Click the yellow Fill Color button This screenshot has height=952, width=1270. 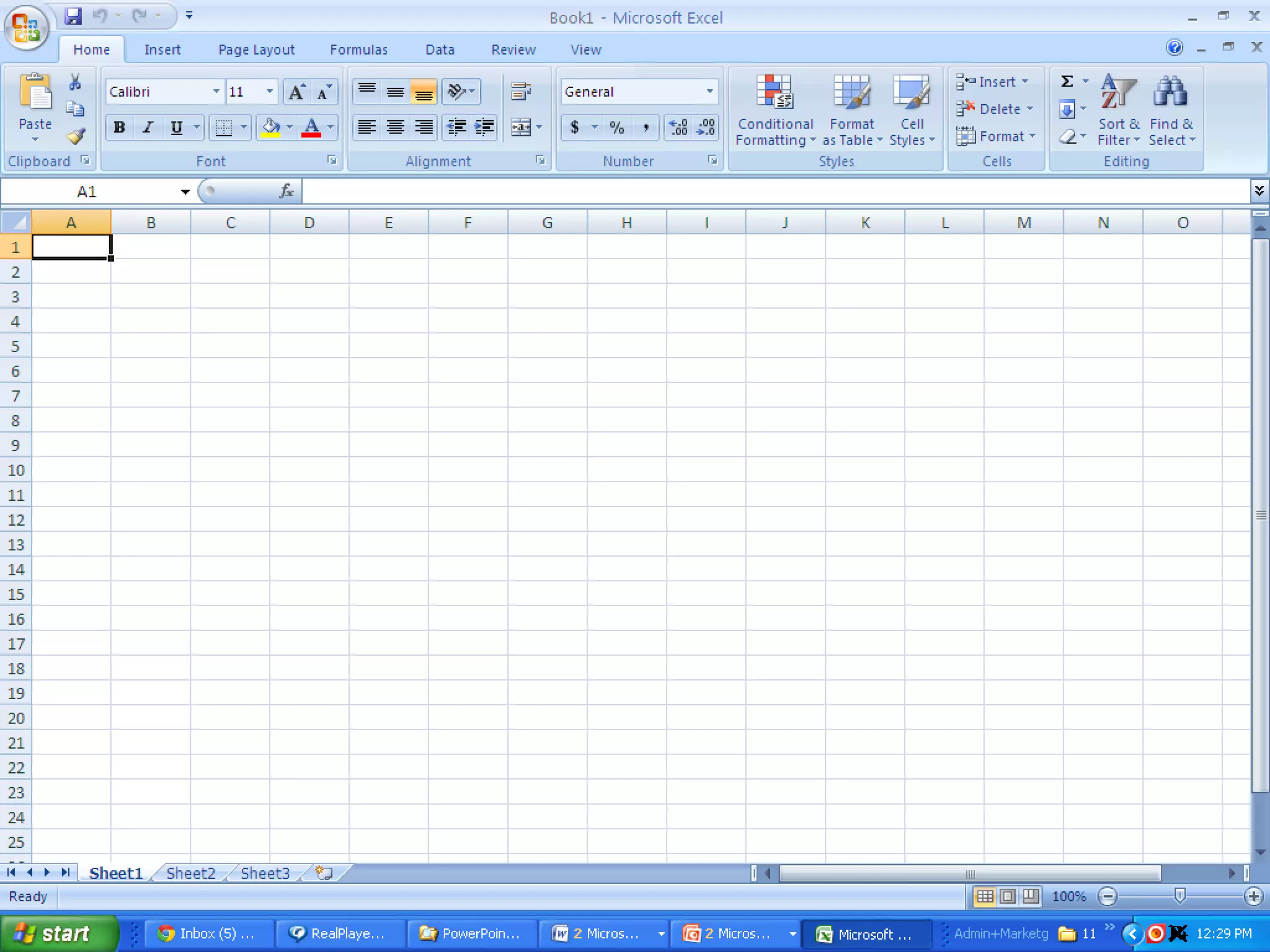click(x=271, y=128)
